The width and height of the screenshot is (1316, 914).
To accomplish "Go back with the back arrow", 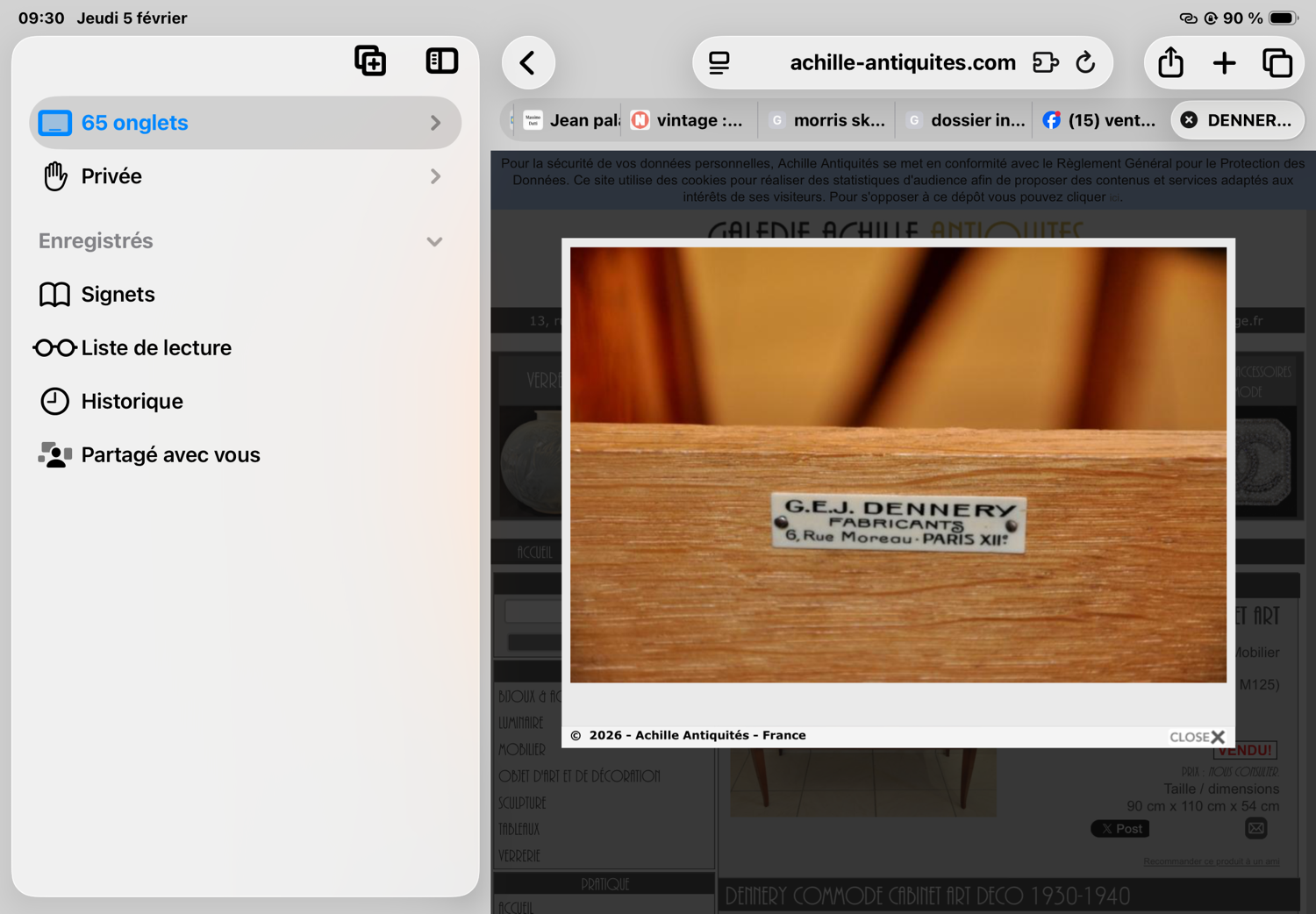I will click(x=528, y=62).
